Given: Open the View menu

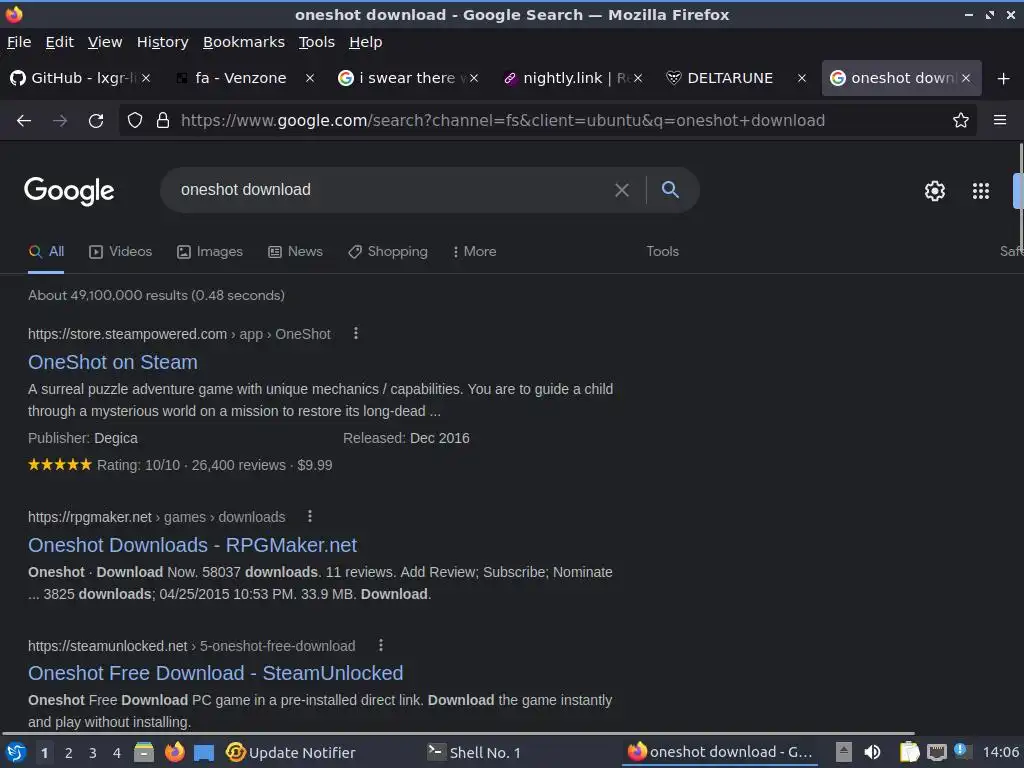Looking at the screenshot, I should (x=105, y=42).
